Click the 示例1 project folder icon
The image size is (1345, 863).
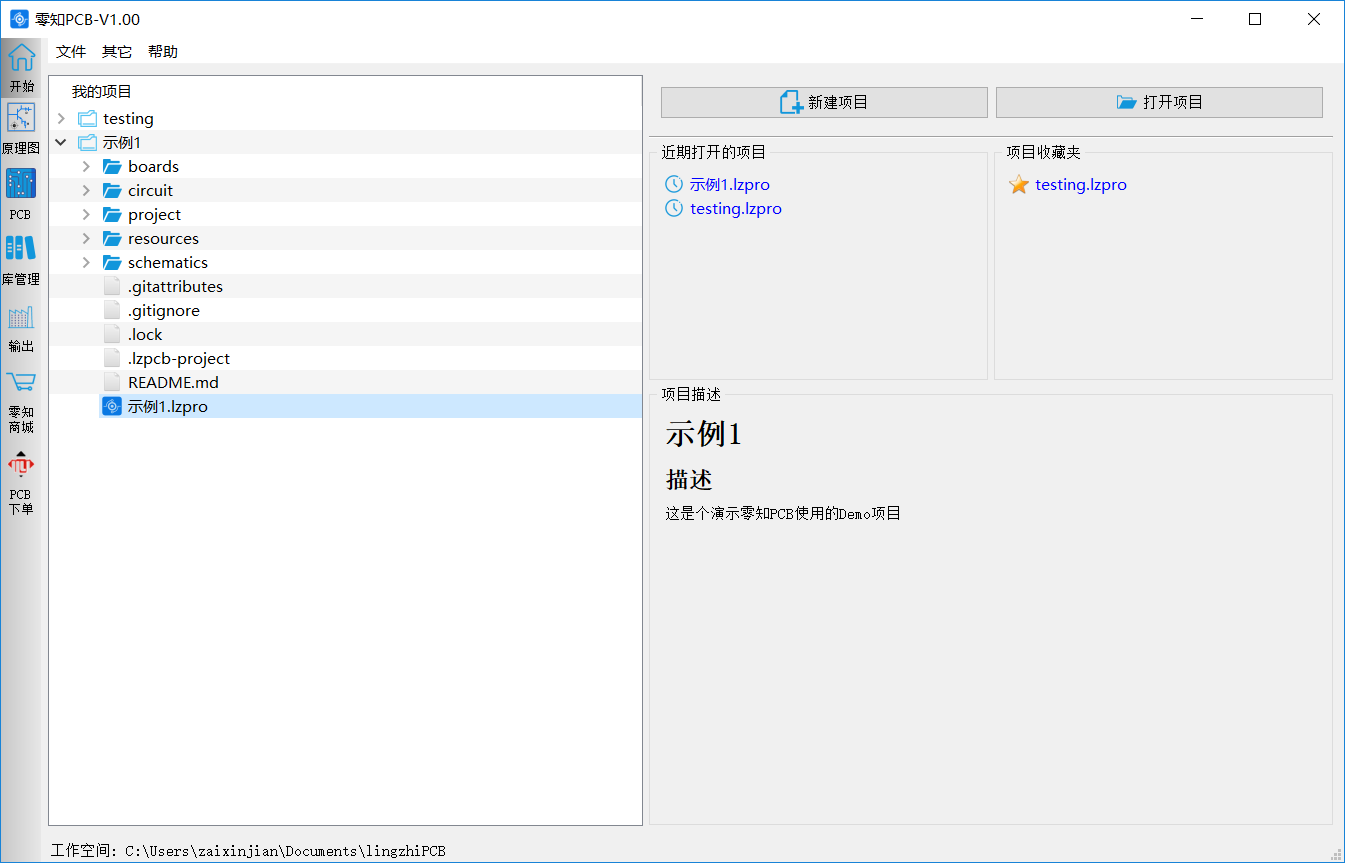point(88,142)
